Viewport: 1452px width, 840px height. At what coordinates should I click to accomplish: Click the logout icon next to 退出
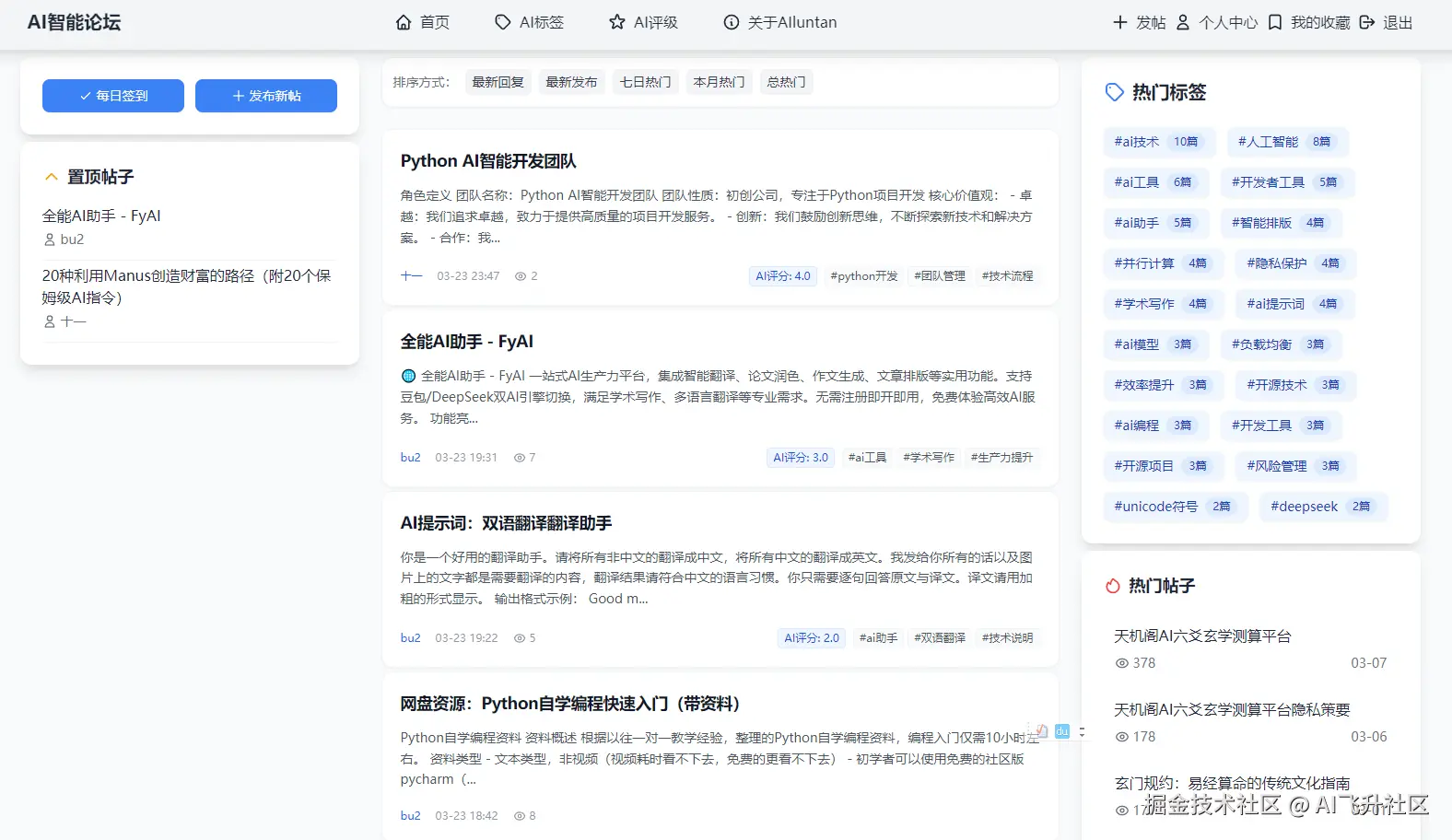tap(1367, 22)
